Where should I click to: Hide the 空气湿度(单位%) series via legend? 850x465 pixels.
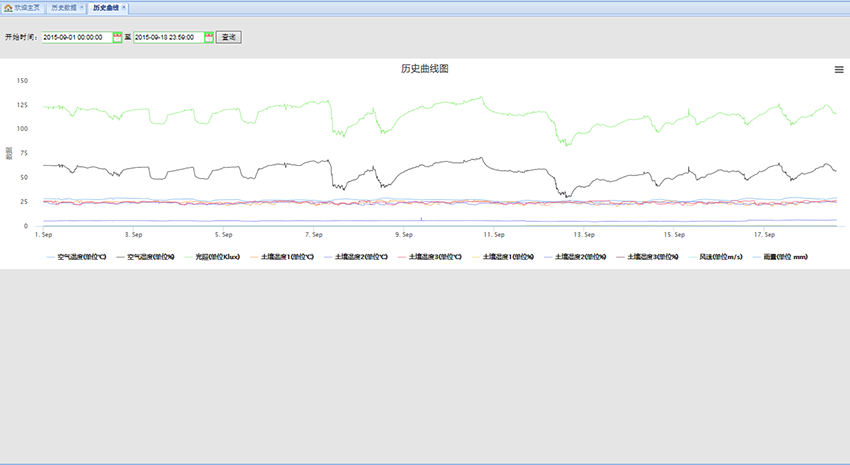coord(150,257)
